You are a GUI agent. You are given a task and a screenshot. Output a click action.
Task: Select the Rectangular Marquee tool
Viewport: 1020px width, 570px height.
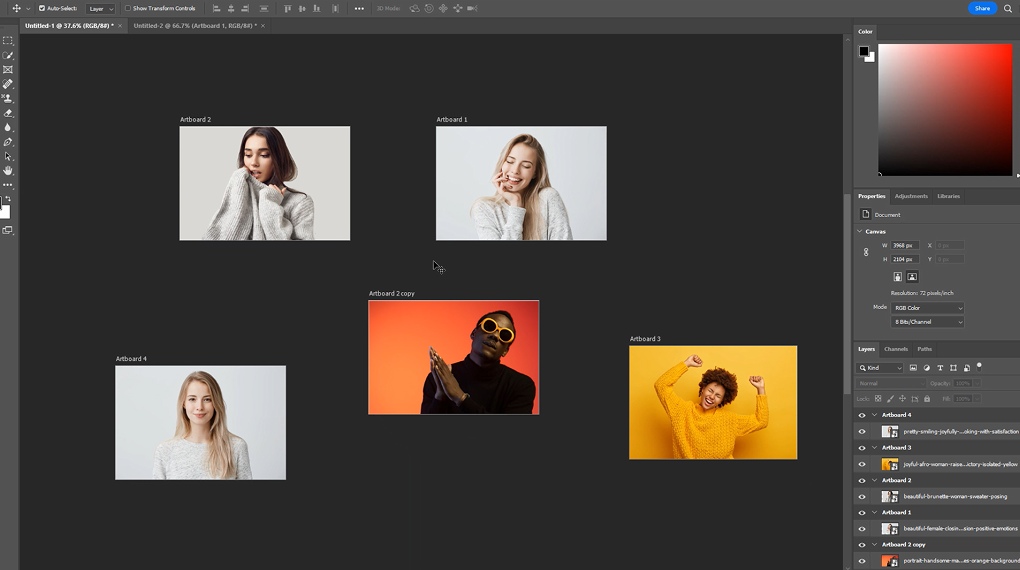coord(8,41)
